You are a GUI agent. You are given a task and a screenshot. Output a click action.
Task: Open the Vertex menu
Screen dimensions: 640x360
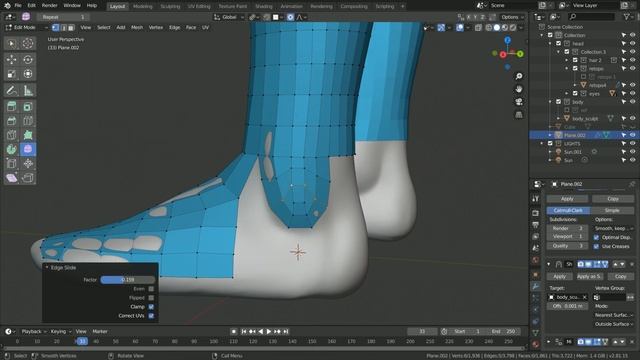click(156, 27)
